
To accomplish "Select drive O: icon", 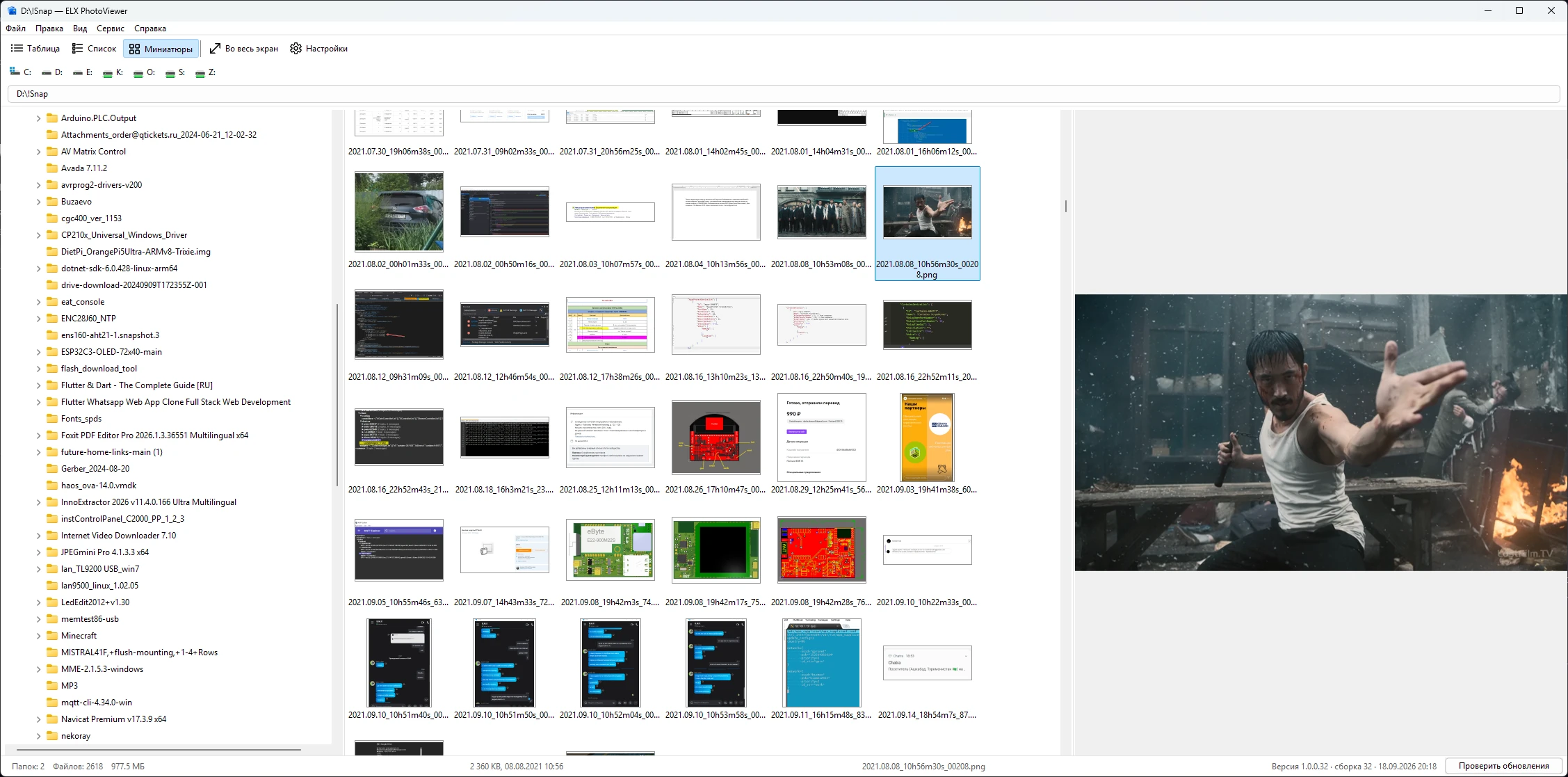I will coord(138,72).
